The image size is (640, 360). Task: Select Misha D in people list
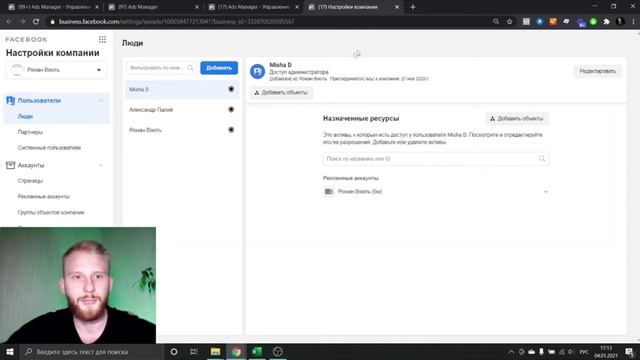182,89
